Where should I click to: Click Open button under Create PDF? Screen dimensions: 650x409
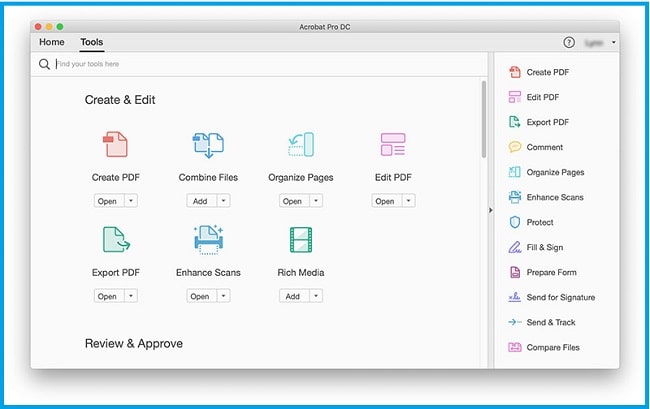(109, 201)
